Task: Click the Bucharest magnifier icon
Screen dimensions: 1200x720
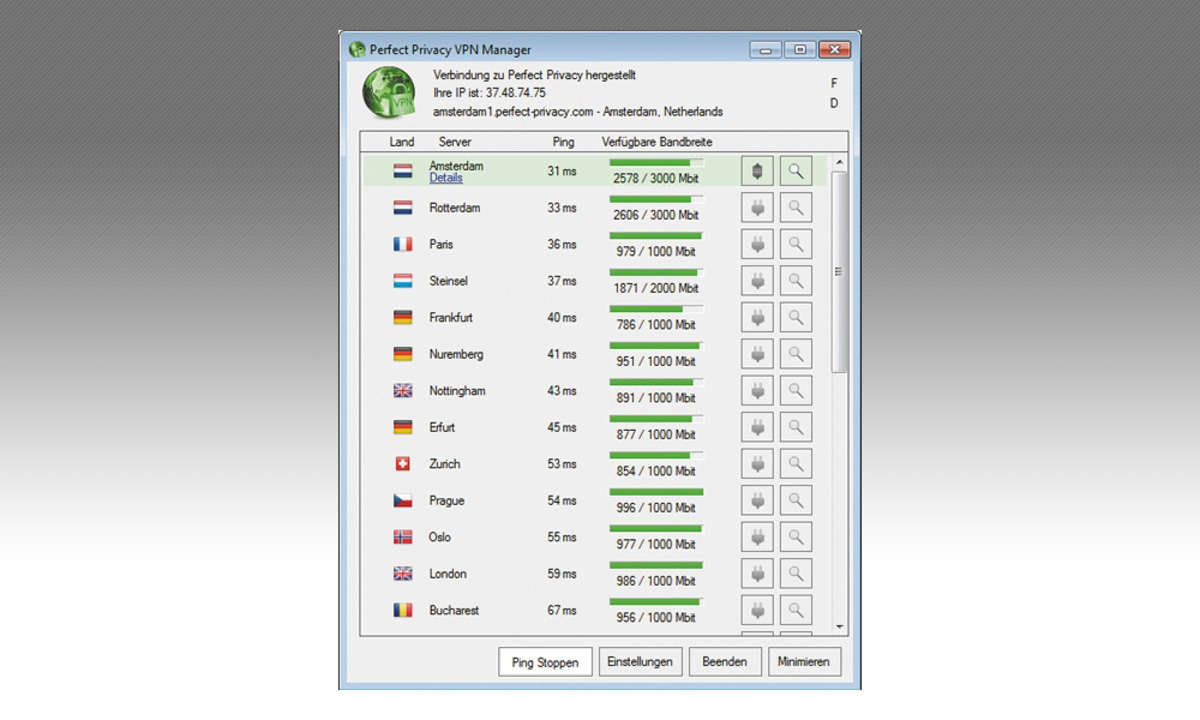Action: [796, 610]
